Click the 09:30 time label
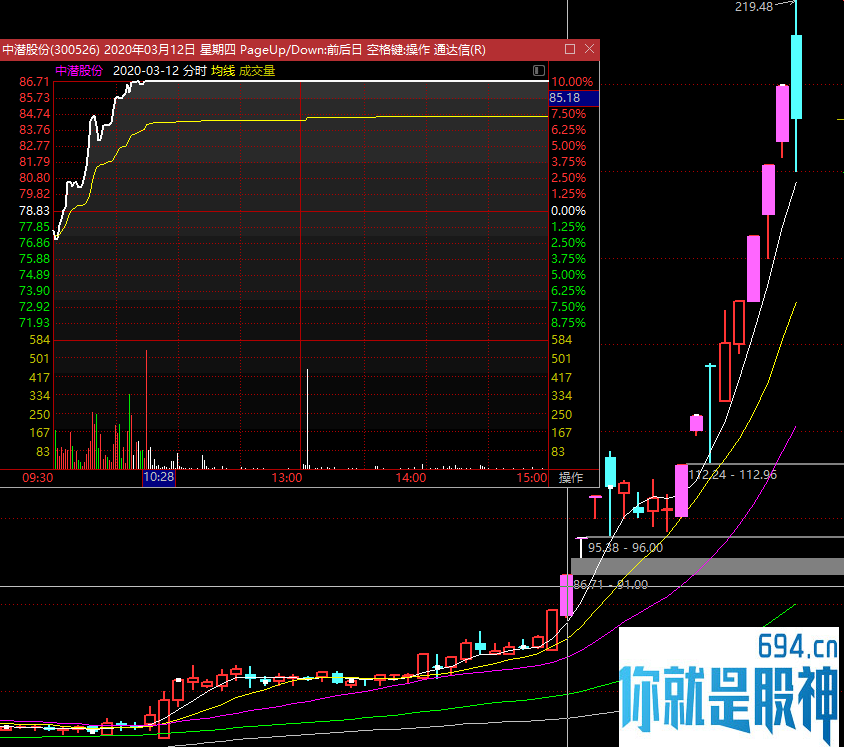 [38, 477]
